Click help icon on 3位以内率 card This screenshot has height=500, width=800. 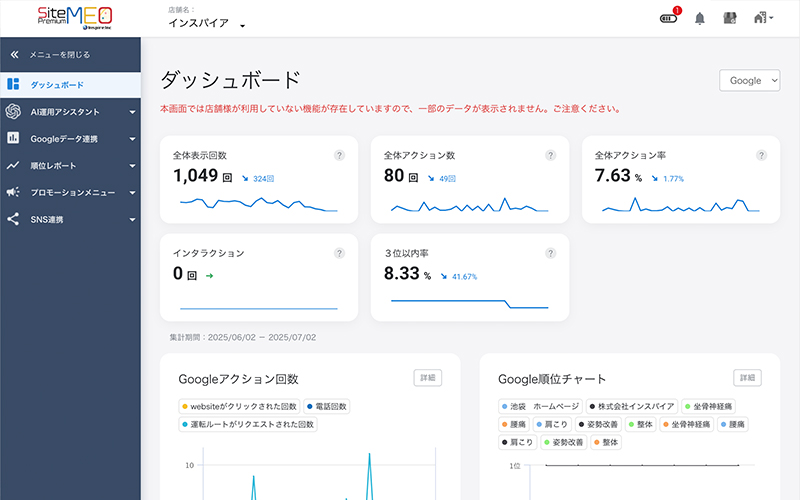click(x=550, y=254)
